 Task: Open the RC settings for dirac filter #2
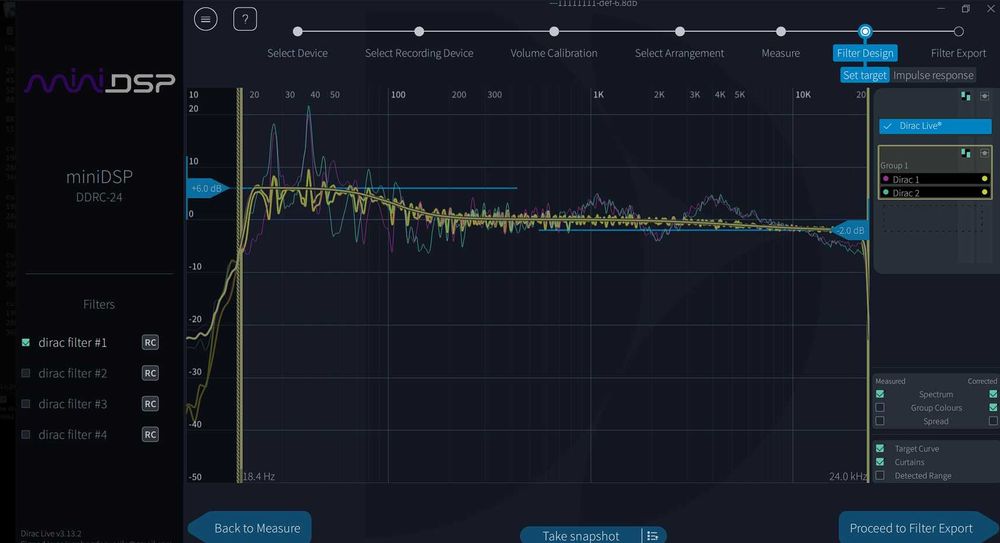150,373
